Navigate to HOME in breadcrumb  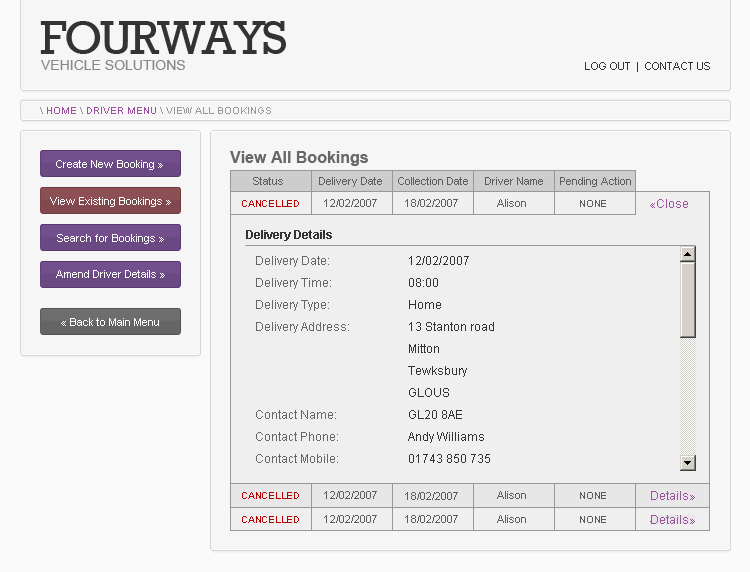(61, 111)
